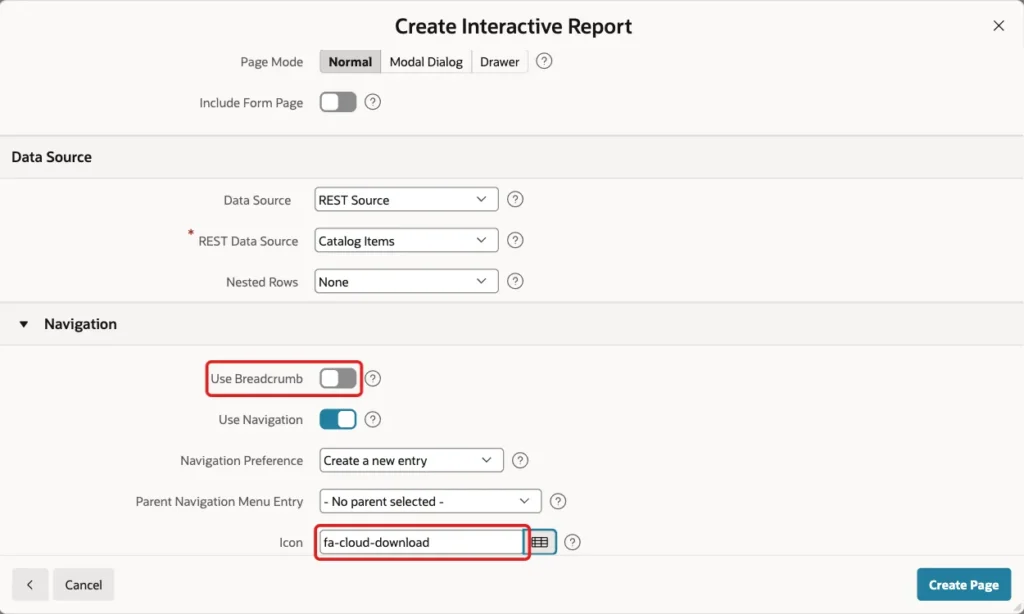Open help for Nested Rows
The width and height of the screenshot is (1024, 614).
(515, 282)
